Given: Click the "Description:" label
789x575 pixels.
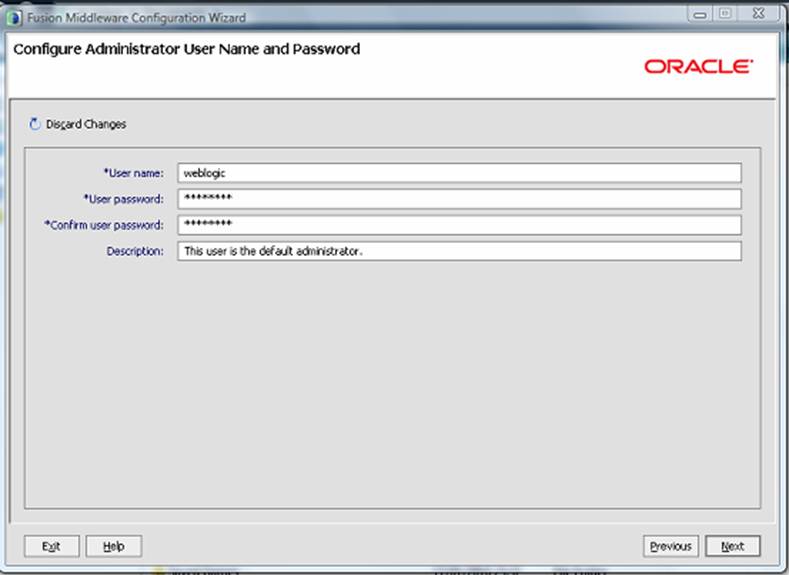Looking at the screenshot, I should click(x=135, y=251).
